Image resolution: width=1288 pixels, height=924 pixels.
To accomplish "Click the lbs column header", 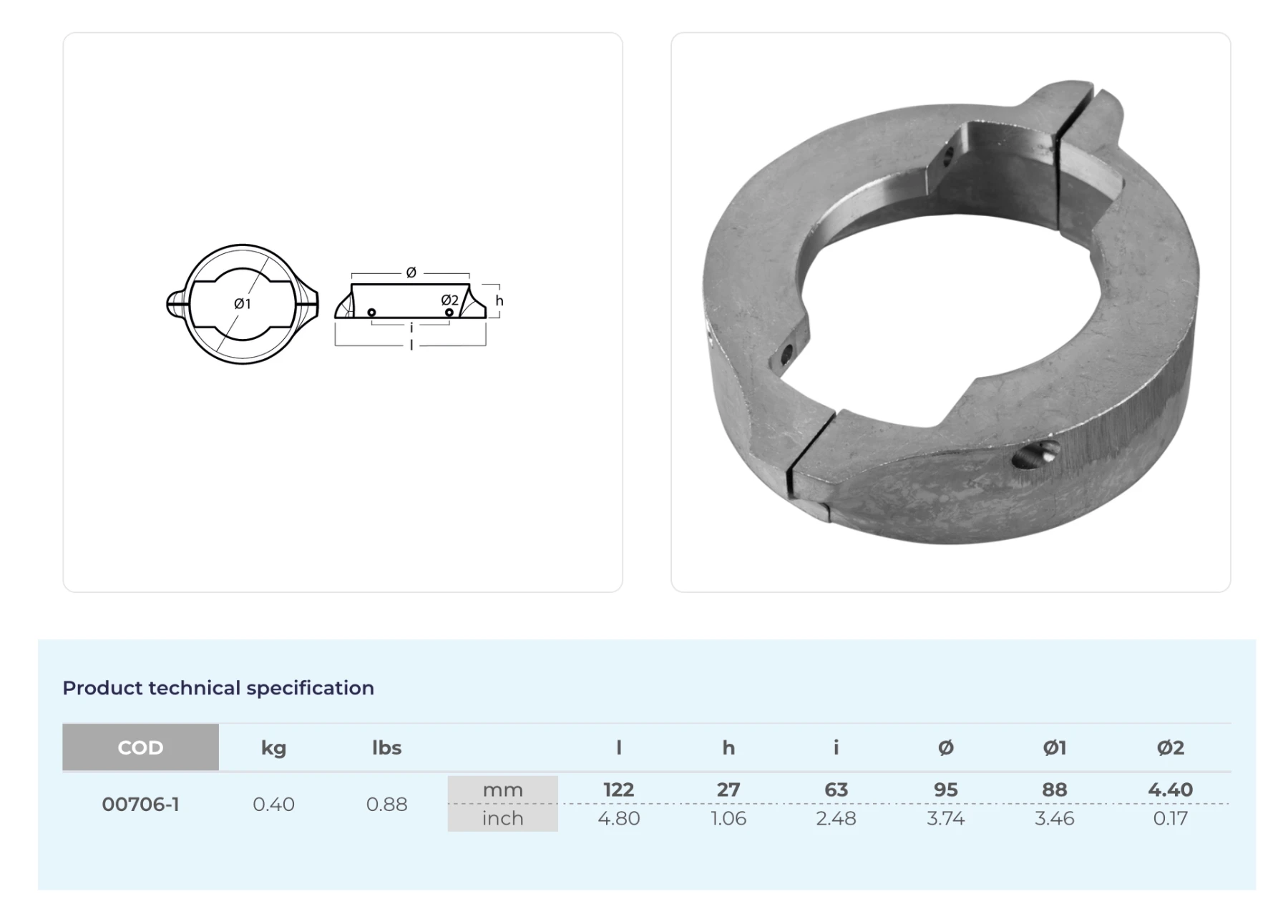I will [386, 747].
